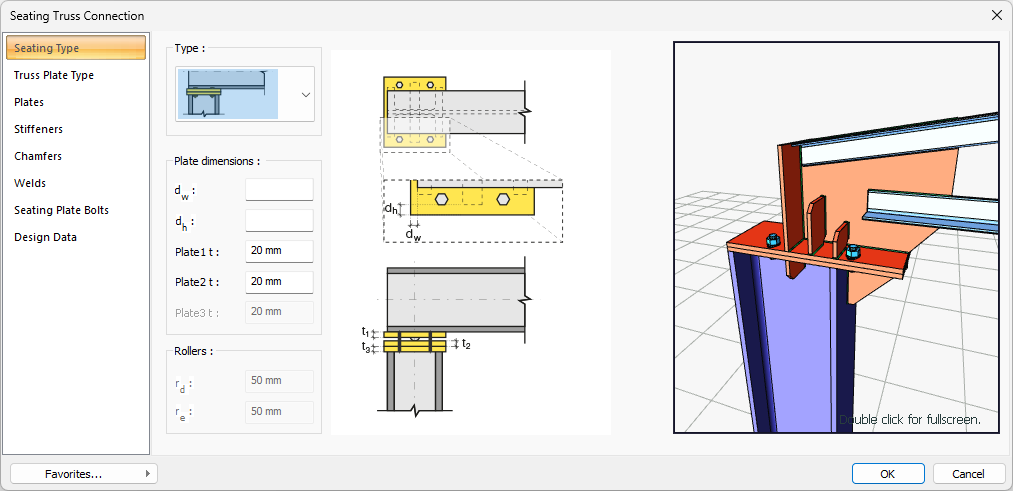Select Seating Type in the sidebar
The image size is (1013, 491).
(47, 48)
